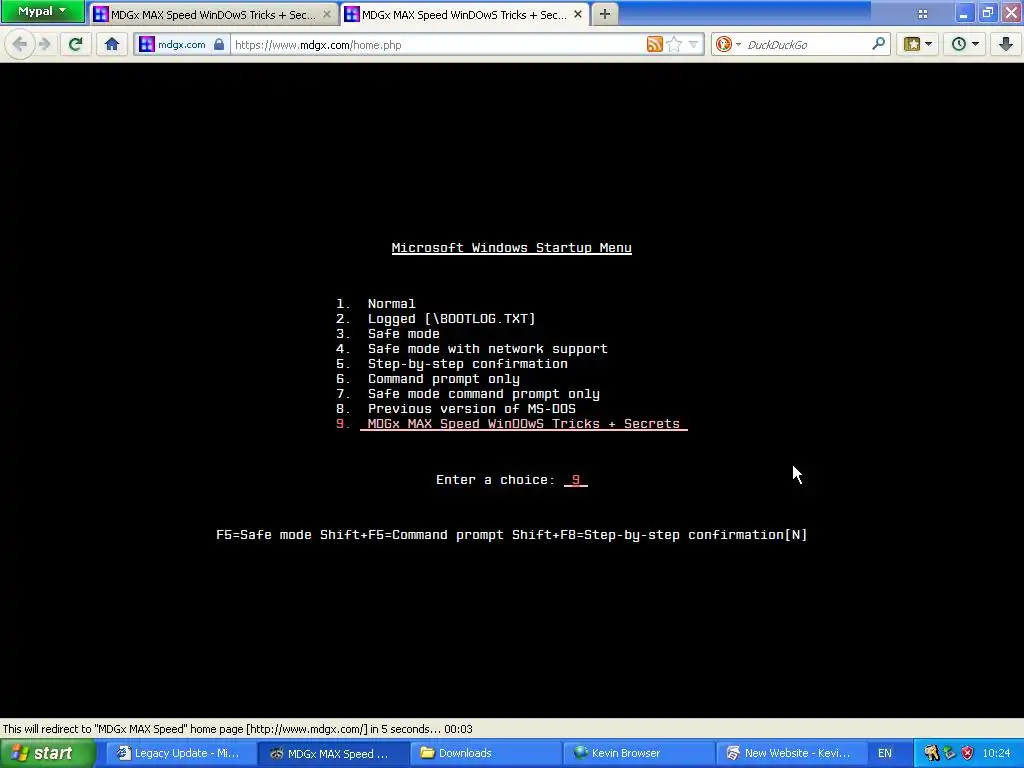Click the first system tray icon
Image resolution: width=1024 pixels, height=768 pixels.
pos(931,753)
